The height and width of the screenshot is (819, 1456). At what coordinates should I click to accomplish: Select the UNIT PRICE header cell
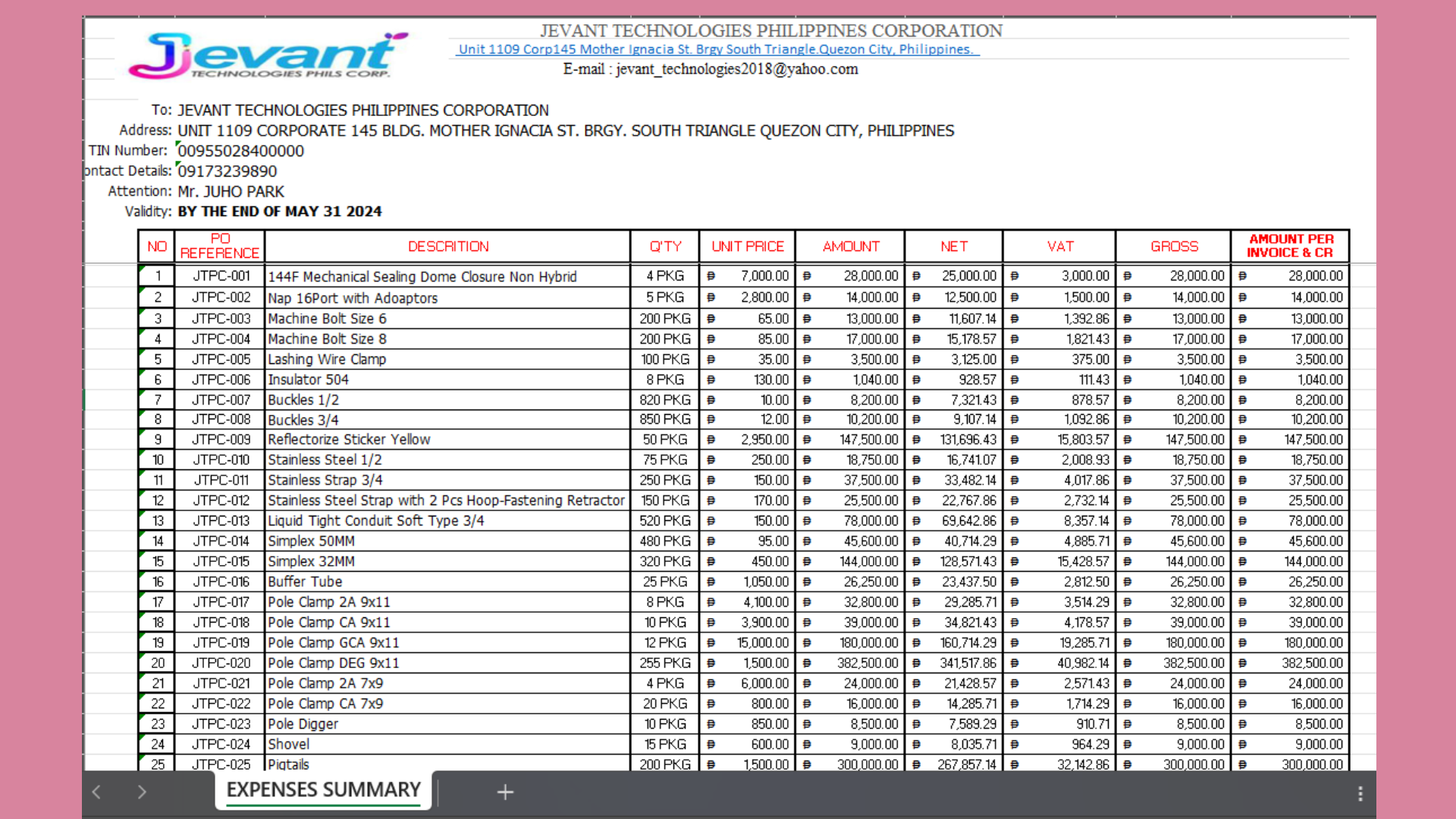(747, 246)
